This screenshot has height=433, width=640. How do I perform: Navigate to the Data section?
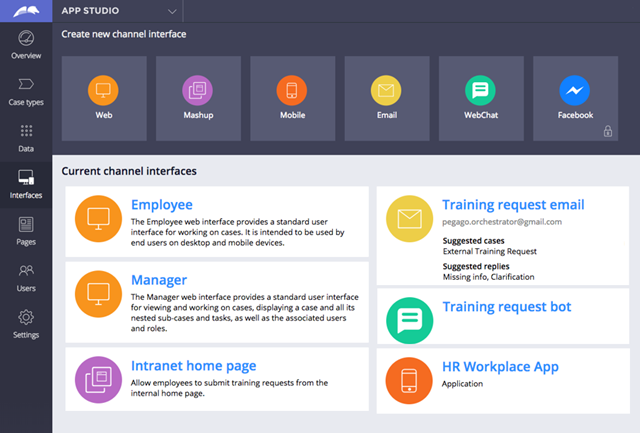tap(26, 138)
